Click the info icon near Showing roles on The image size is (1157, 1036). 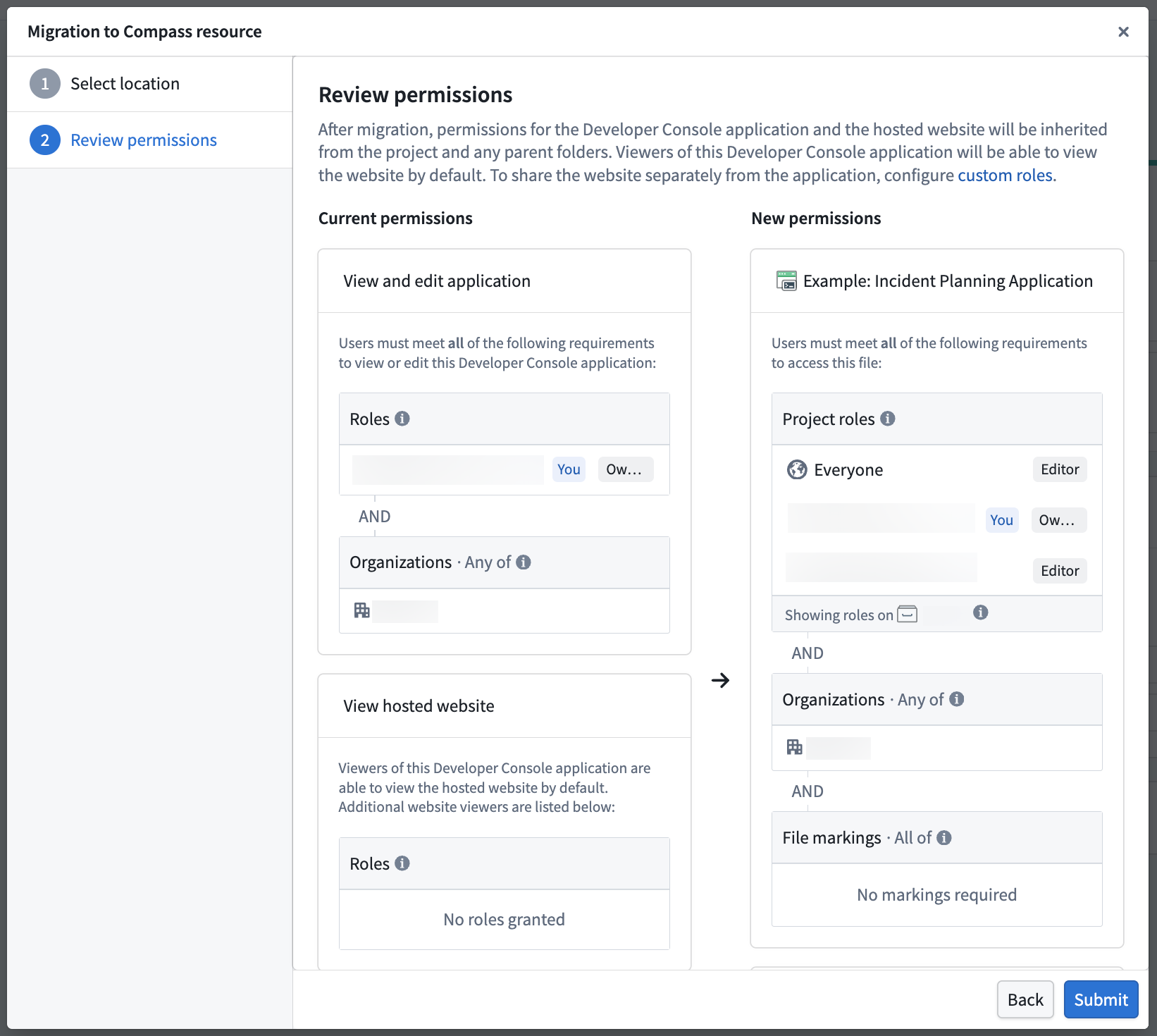click(980, 612)
